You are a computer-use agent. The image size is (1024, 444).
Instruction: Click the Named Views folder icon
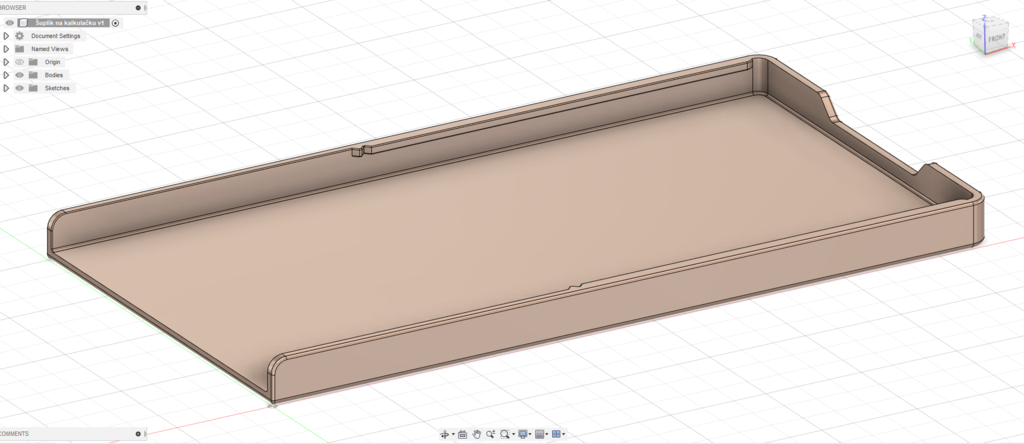[x=20, y=49]
